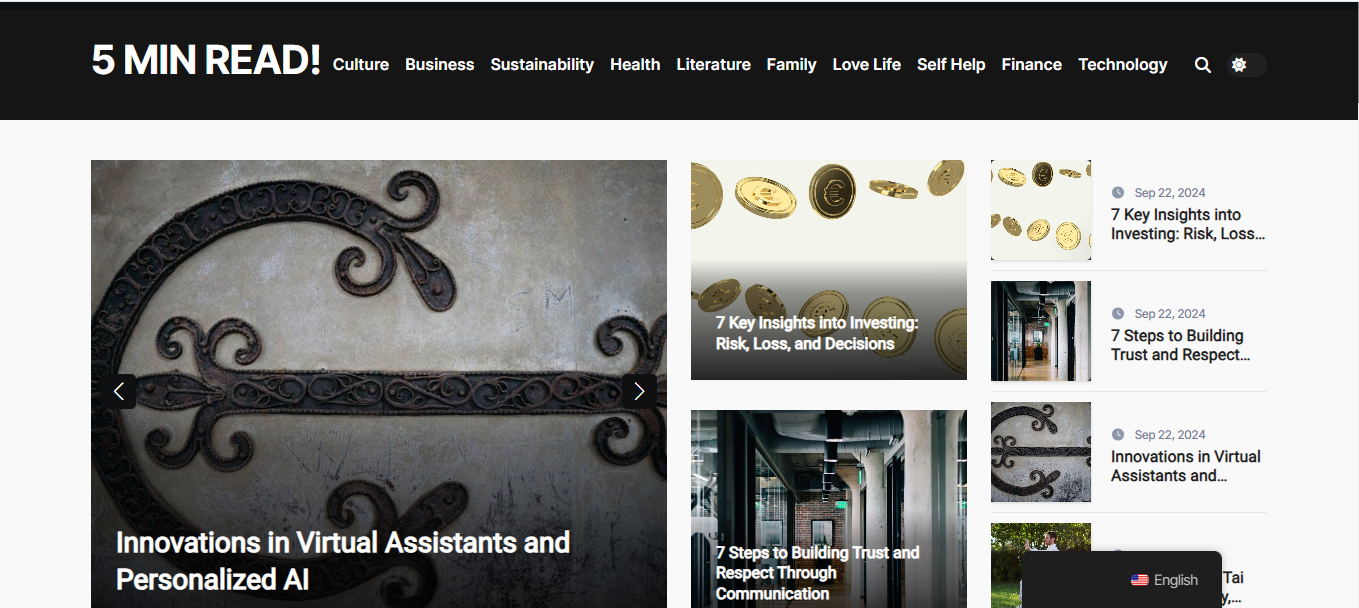
Task: Open the Literature category
Action: click(714, 64)
